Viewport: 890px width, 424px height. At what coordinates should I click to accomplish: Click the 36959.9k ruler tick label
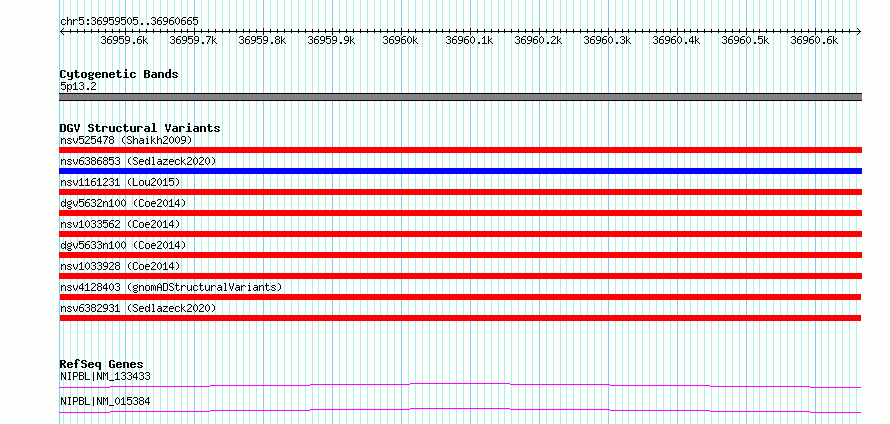tap(331, 40)
